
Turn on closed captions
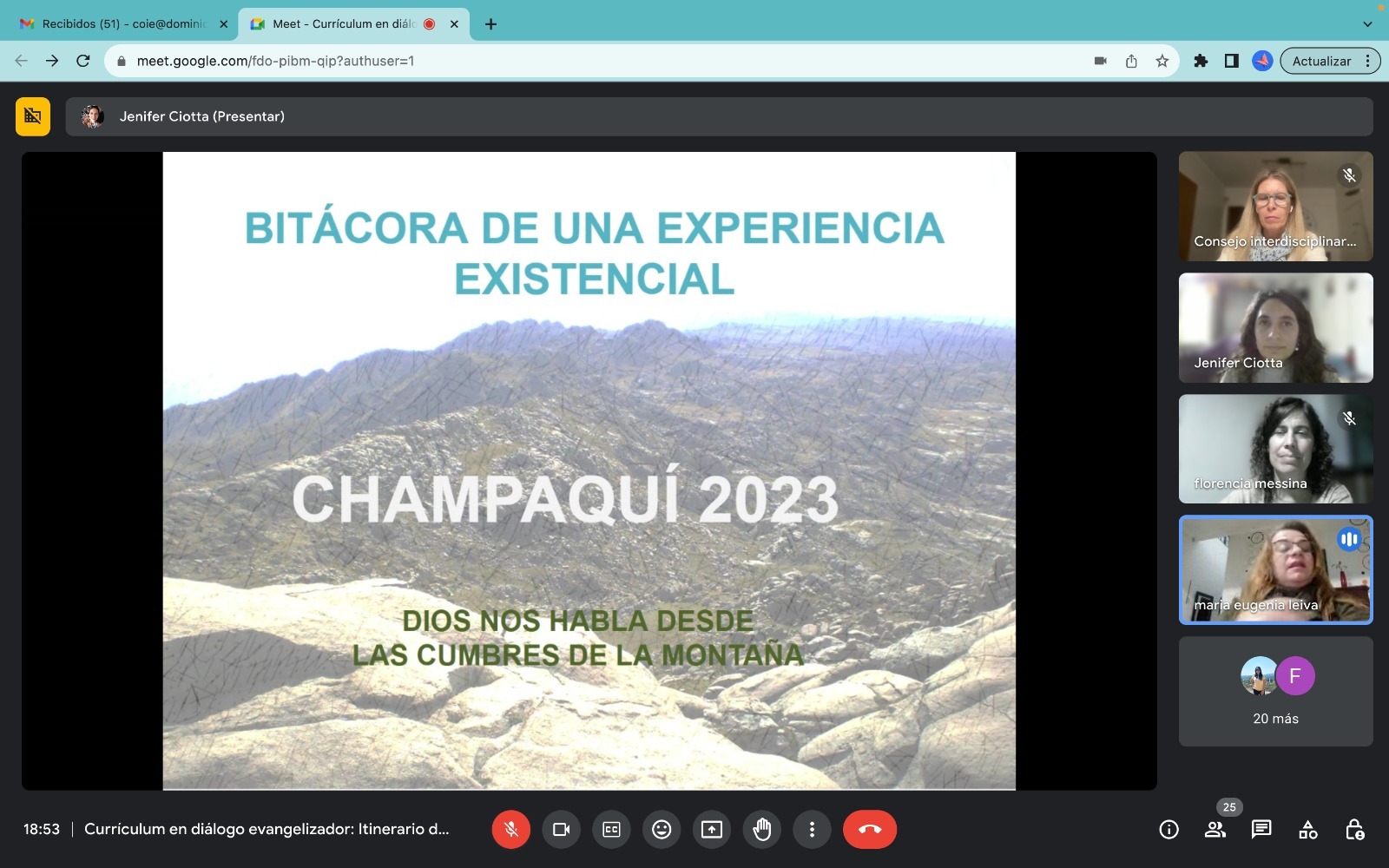click(x=611, y=830)
